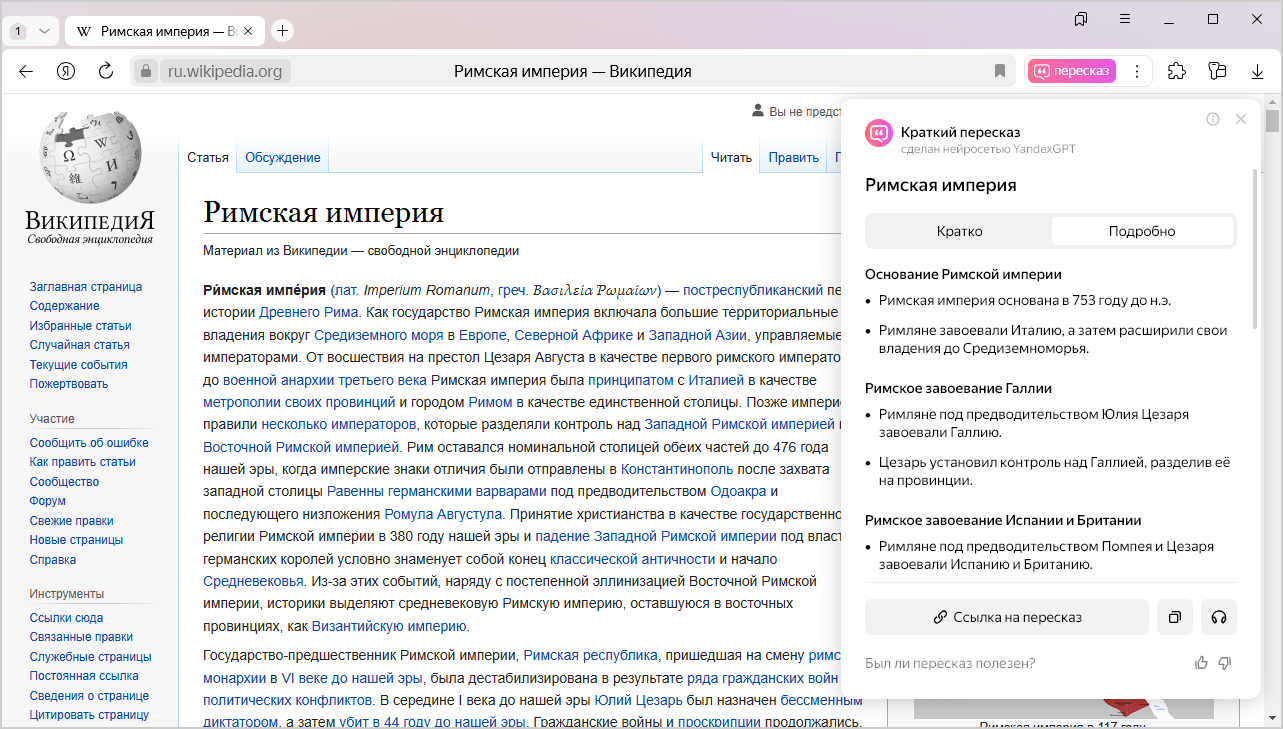This screenshot has width=1283, height=729.
Task: Open the extensions puzzle icon
Action: pyautogui.click(x=1177, y=71)
